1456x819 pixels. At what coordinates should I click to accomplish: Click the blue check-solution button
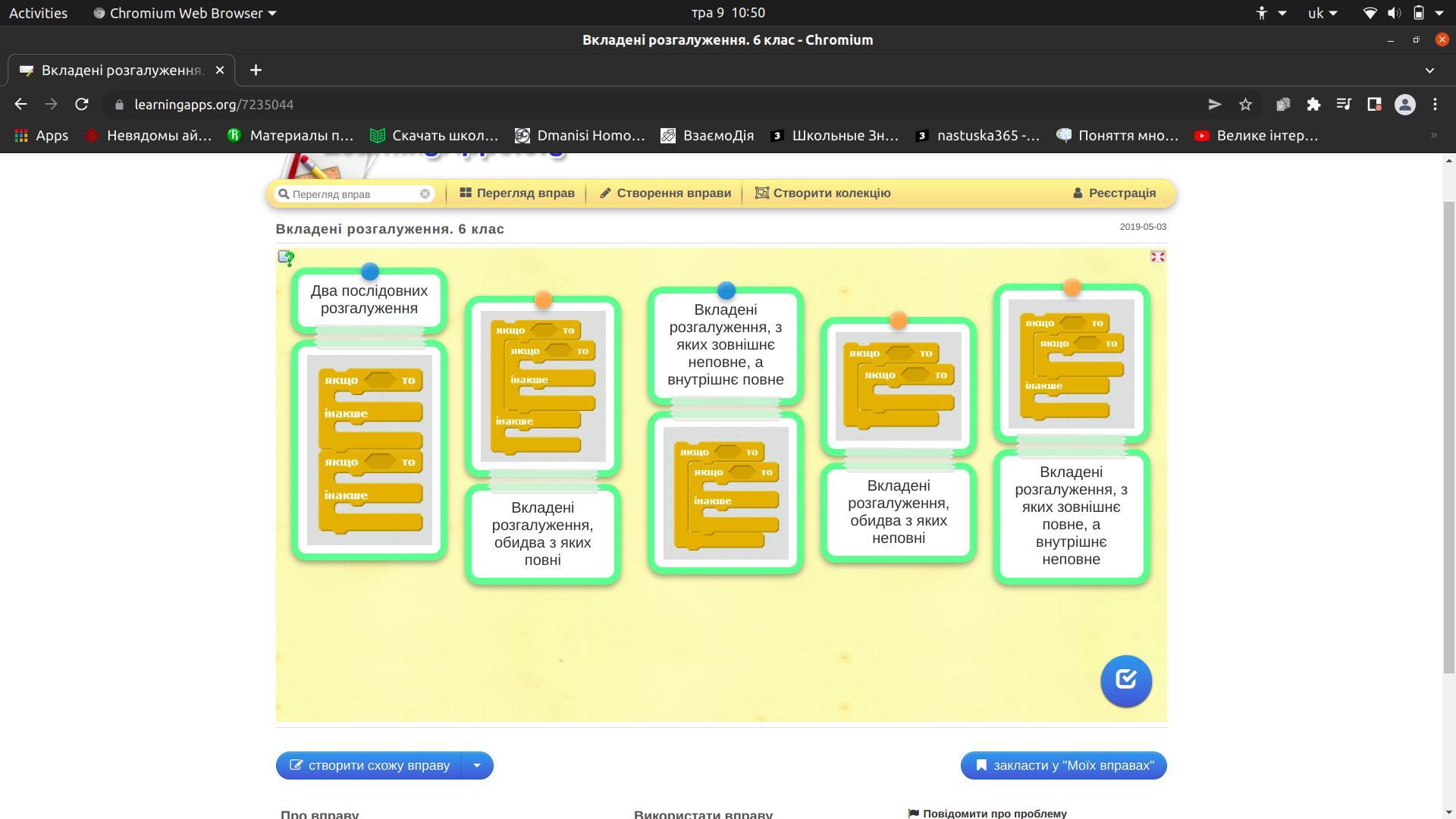pyautogui.click(x=1125, y=680)
